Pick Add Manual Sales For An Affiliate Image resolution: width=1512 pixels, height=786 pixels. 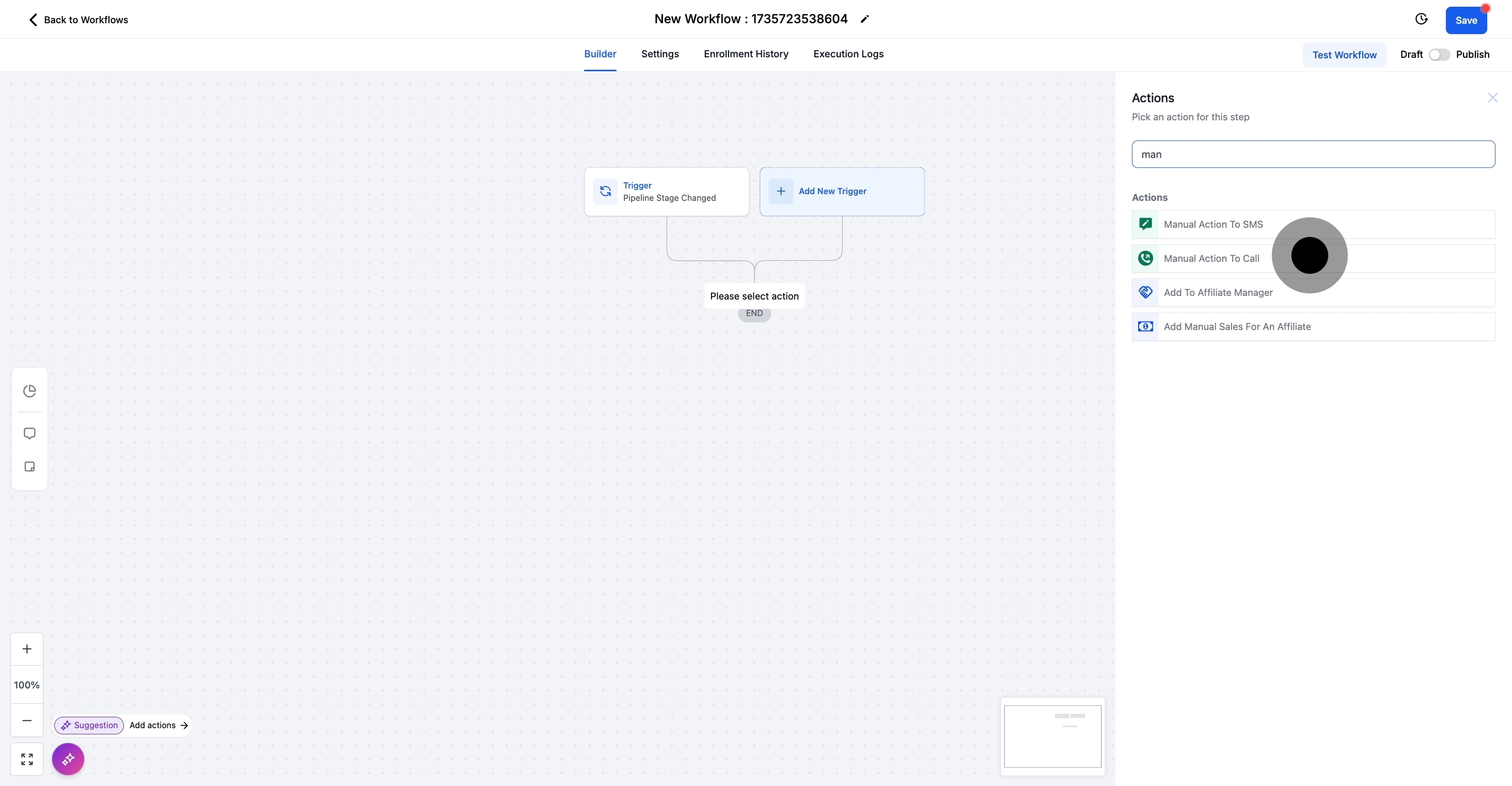[x=1237, y=326]
